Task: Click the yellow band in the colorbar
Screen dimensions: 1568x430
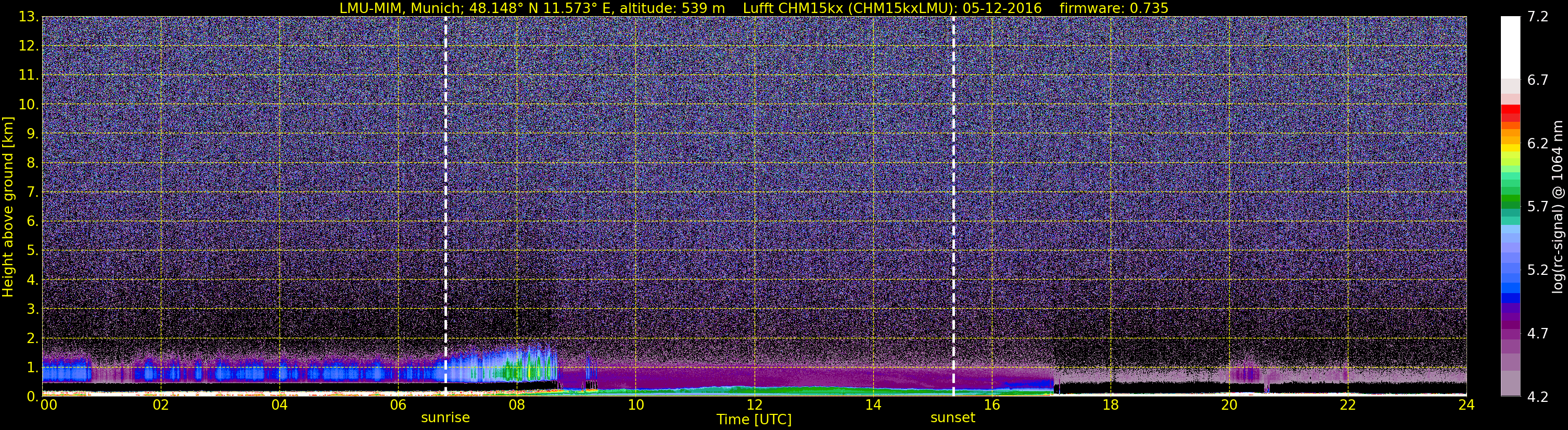Action: point(1510,147)
